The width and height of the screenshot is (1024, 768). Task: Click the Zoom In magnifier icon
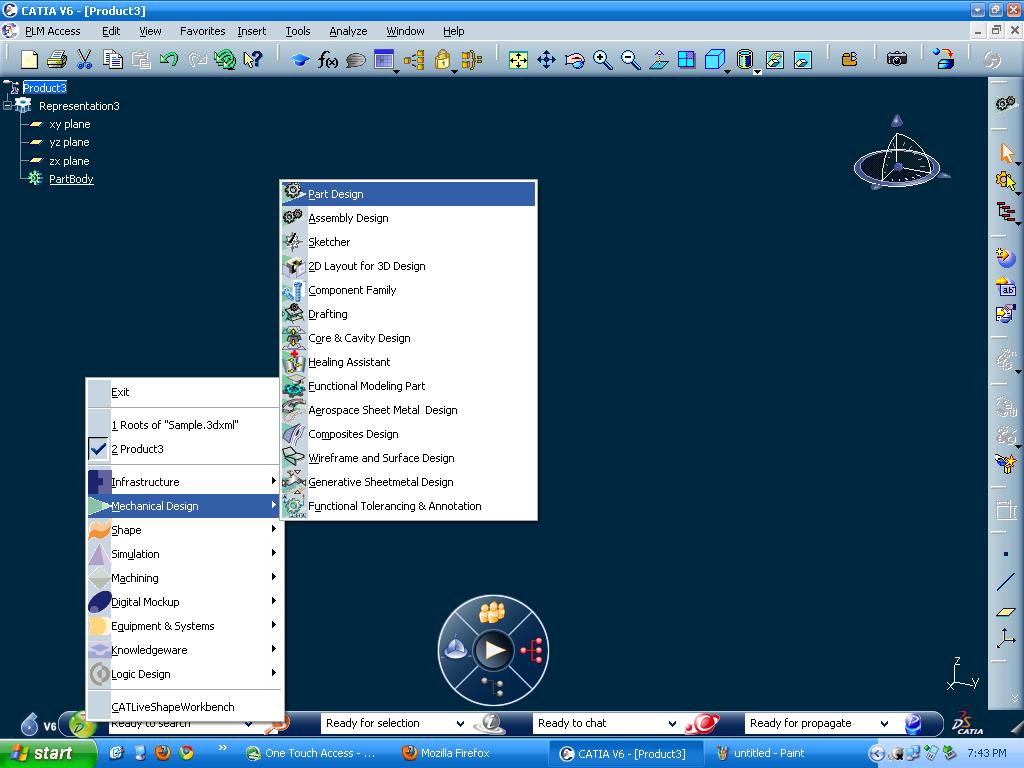tap(602, 60)
